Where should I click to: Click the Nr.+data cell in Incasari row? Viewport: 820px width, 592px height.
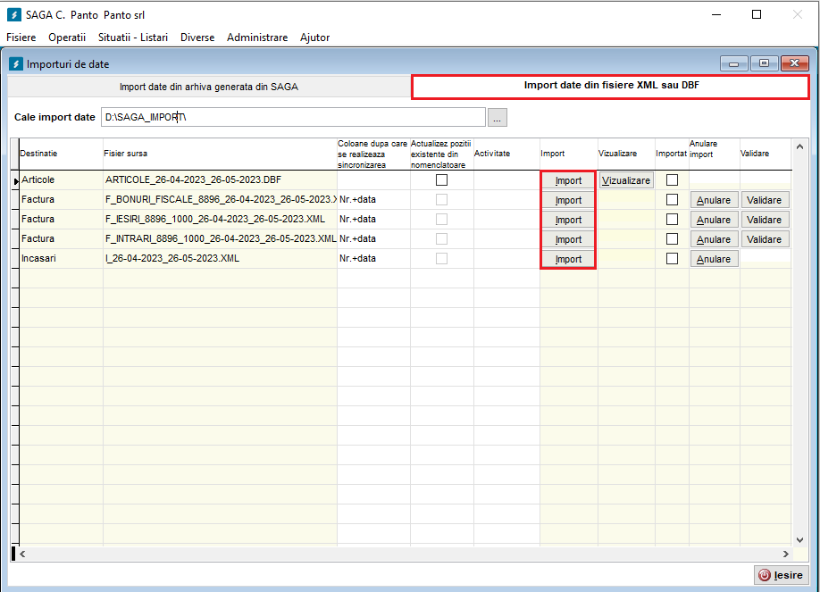pyautogui.click(x=373, y=258)
